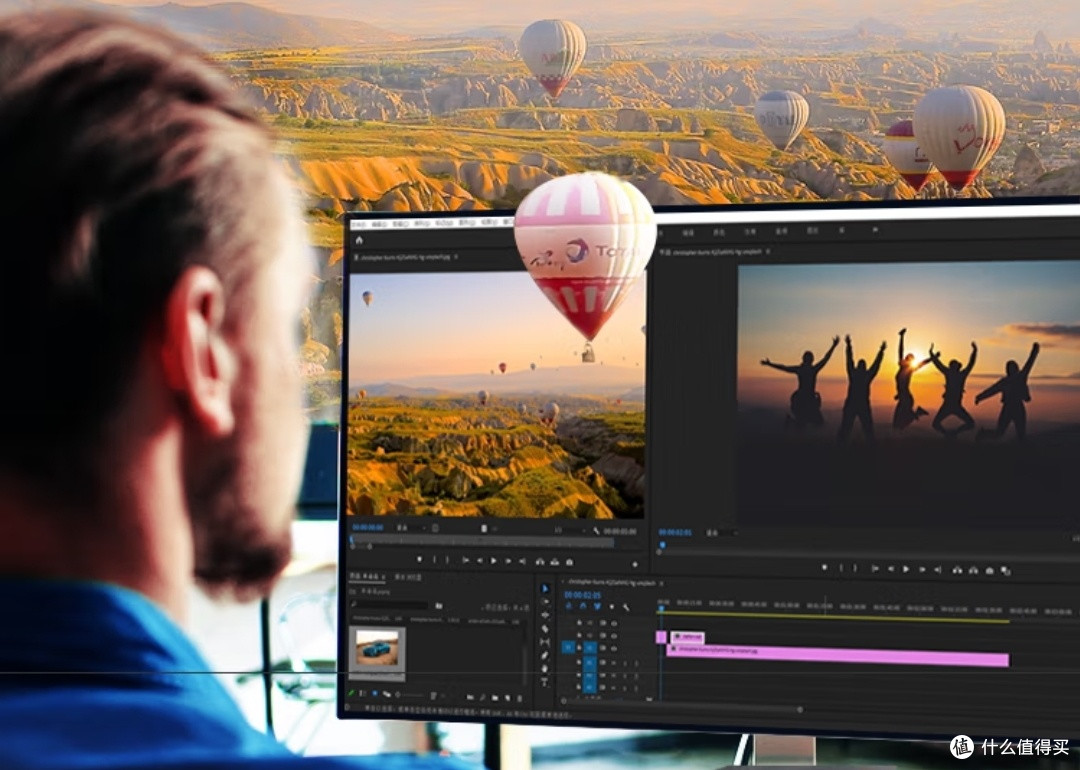Mark In point in Source monitor
1080x770 pixels.
435,561
